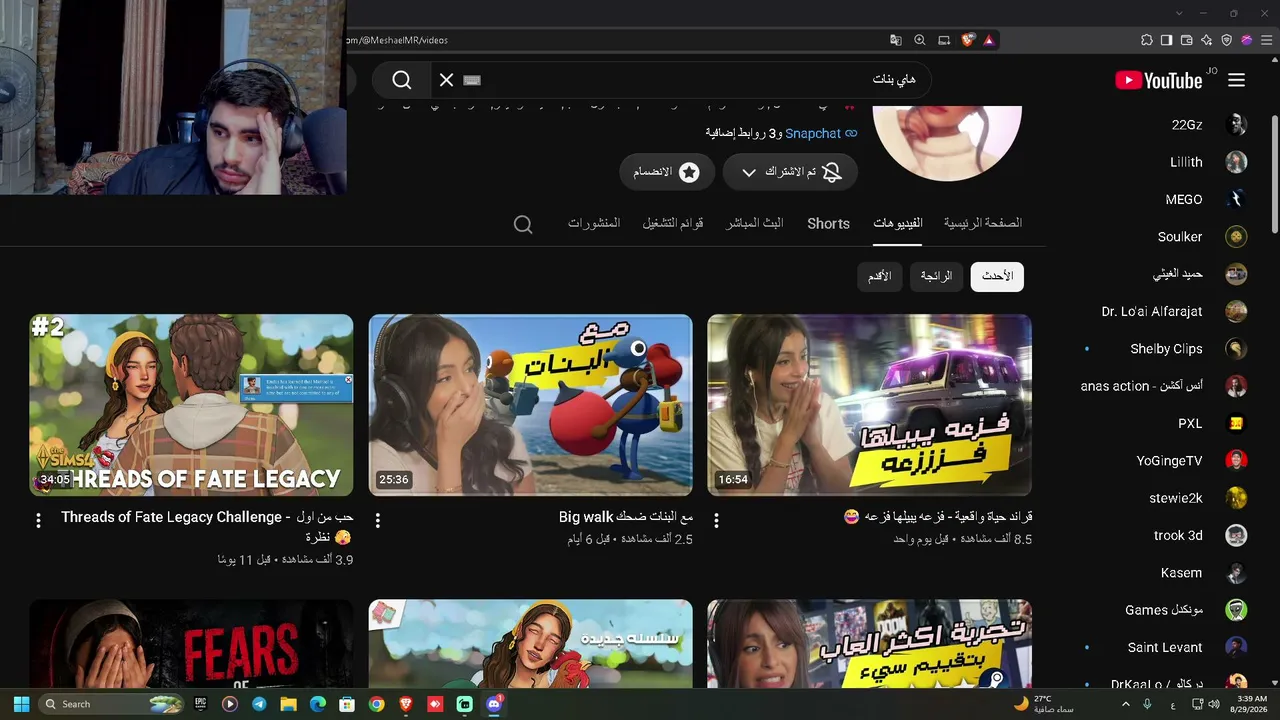Open the taskbar Search box
This screenshot has height=720, width=1280.
point(112,704)
